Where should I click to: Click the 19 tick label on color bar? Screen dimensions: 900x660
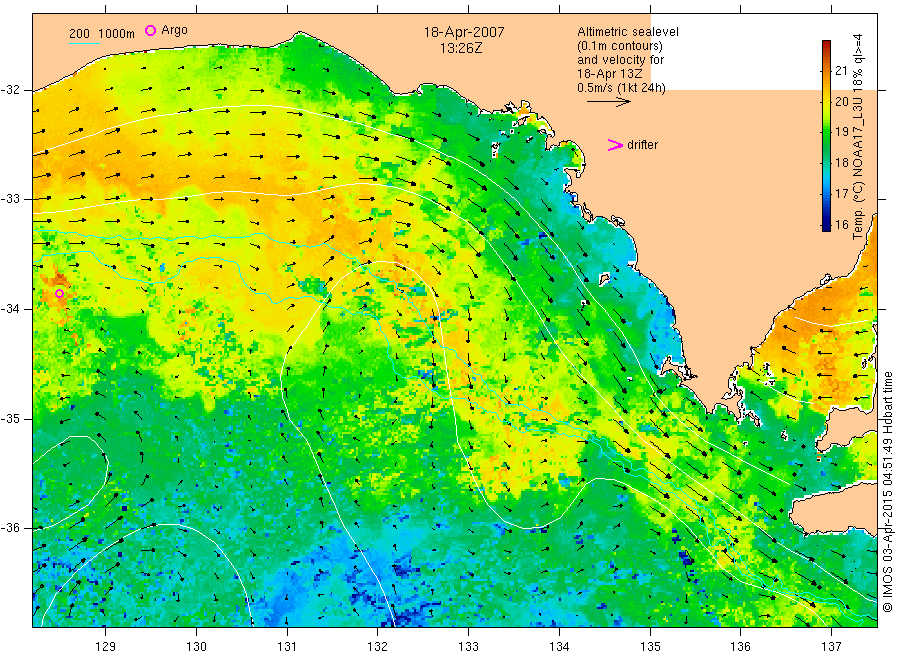click(x=841, y=132)
